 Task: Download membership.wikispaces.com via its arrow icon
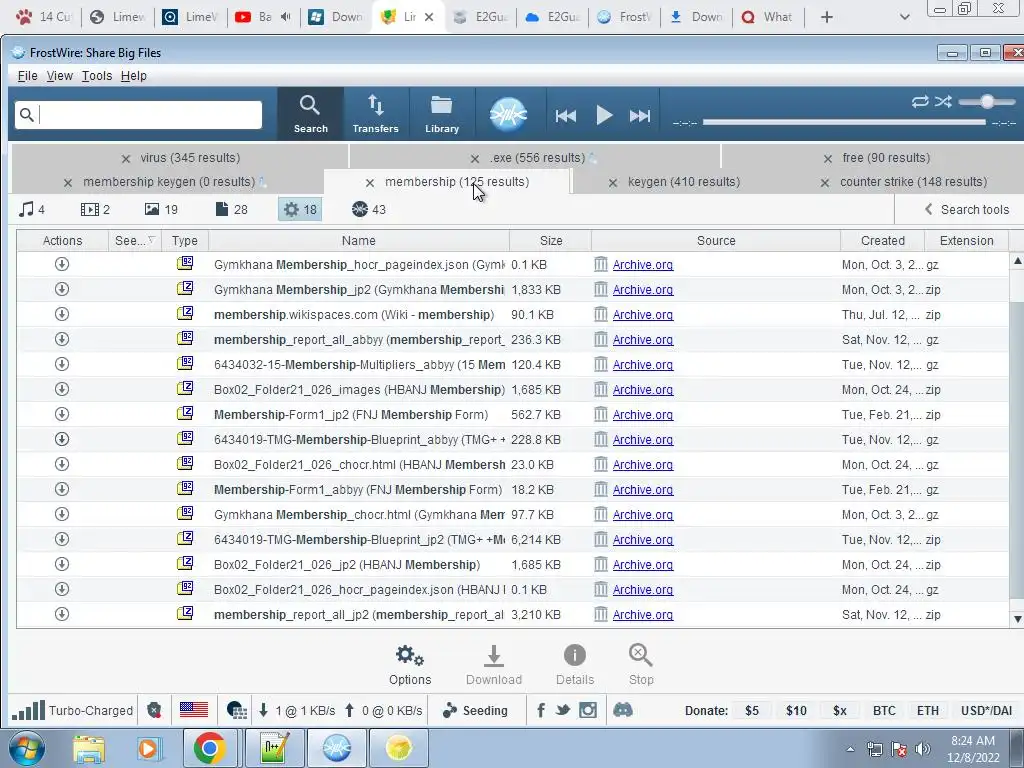coord(62,314)
